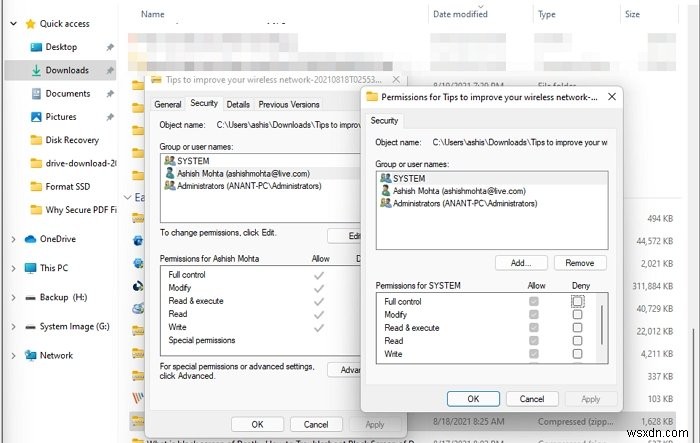Click Ashish Mohta user icon in Permissions dialog
700x443 pixels.
[386, 191]
